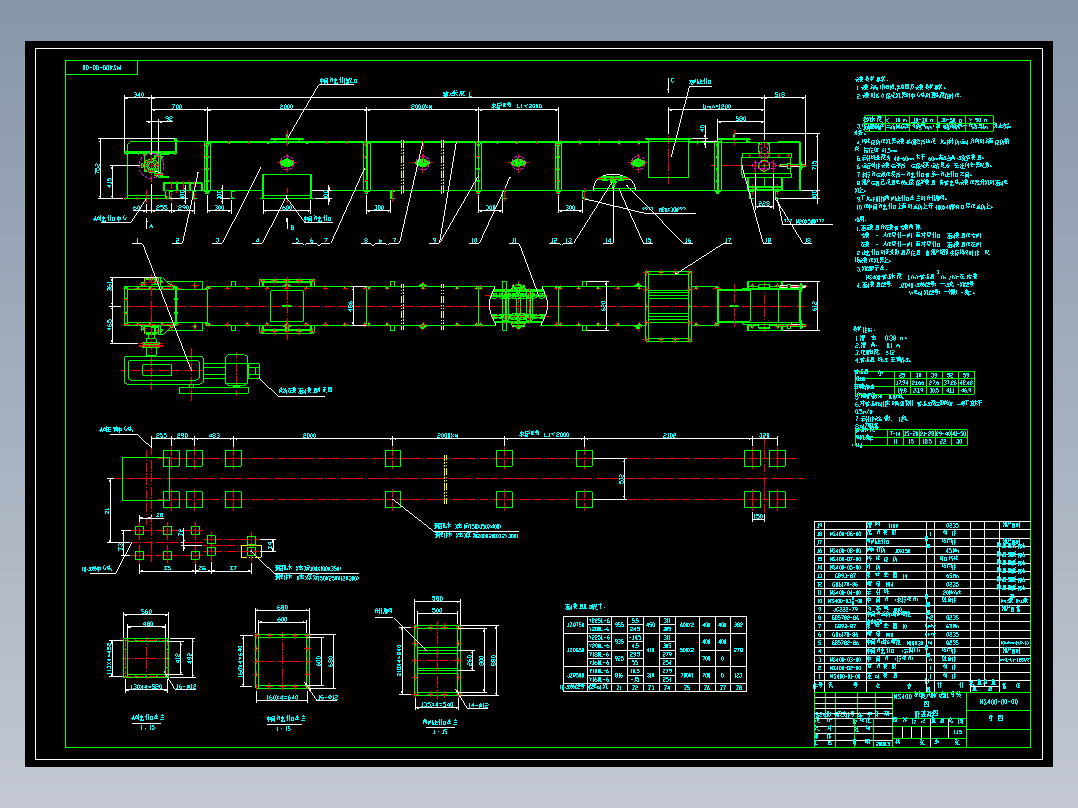
Task: Select the mirrored drawing number box at the frame's top-left
Action: click(102, 67)
